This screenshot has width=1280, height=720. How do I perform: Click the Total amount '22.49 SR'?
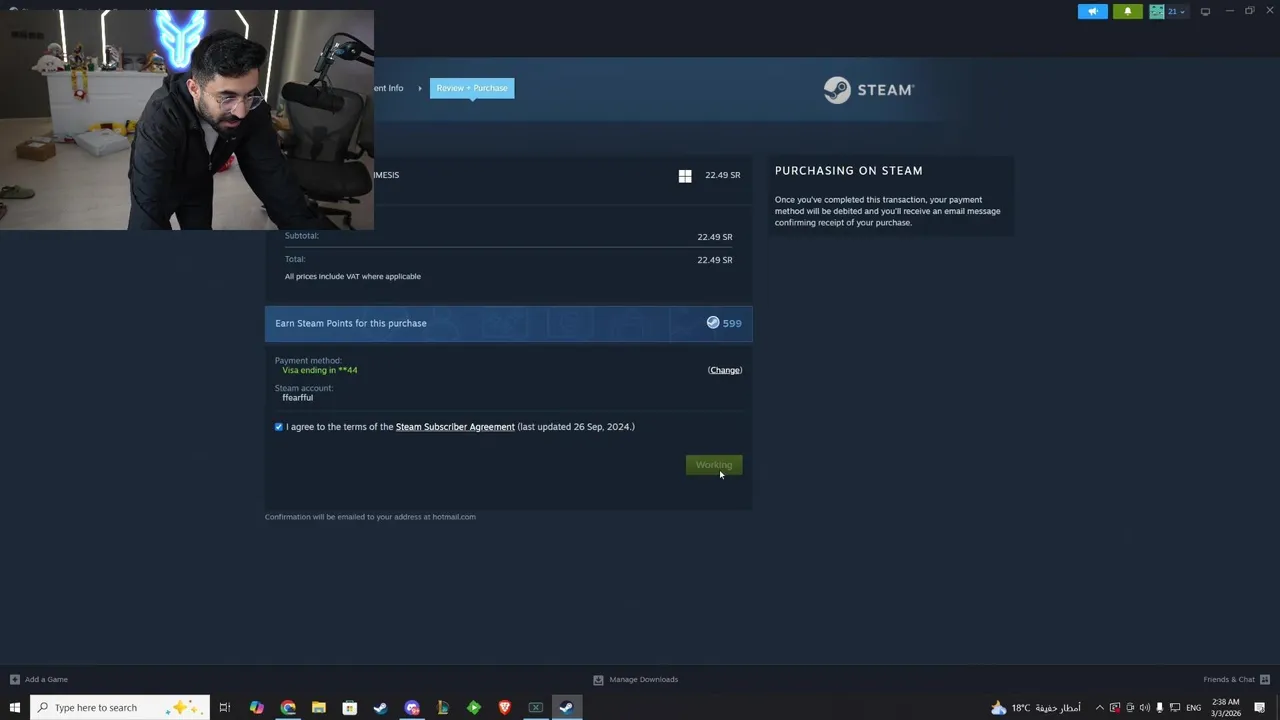[715, 260]
